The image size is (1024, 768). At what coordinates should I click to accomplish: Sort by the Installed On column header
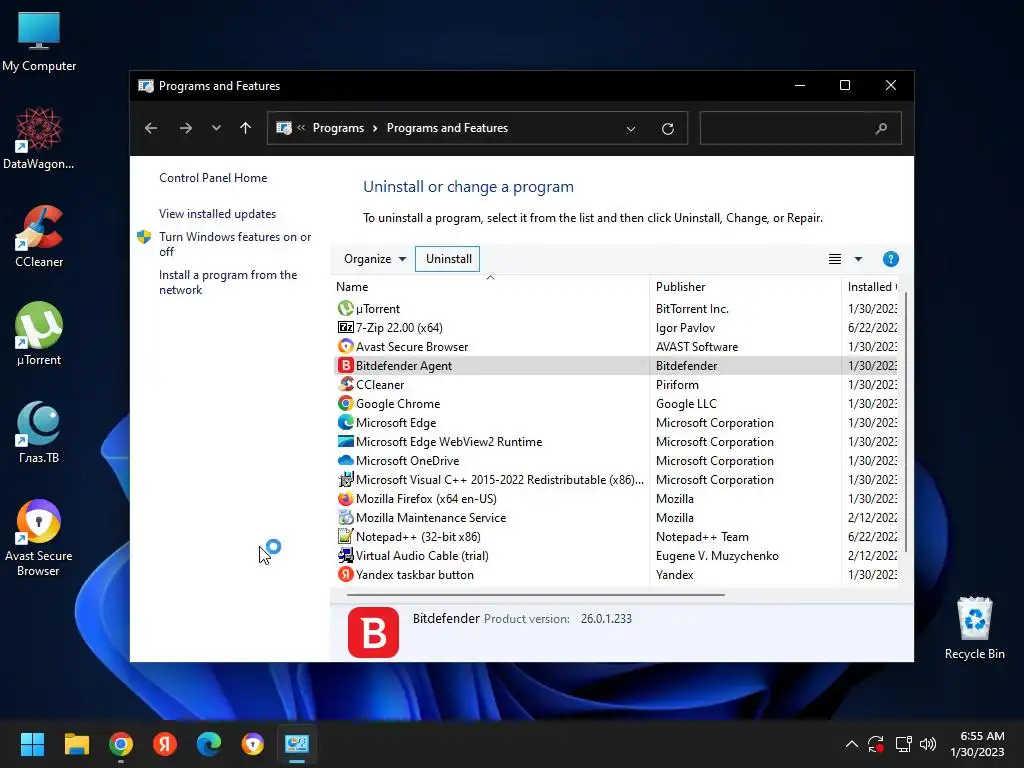coord(870,287)
